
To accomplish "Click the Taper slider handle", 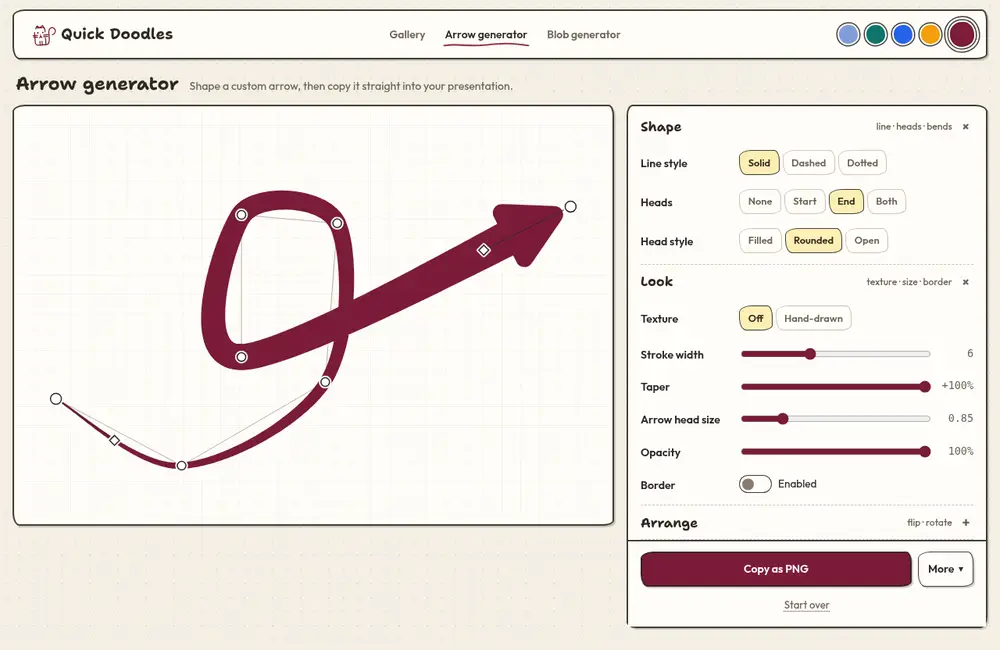I will click(x=925, y=387).
